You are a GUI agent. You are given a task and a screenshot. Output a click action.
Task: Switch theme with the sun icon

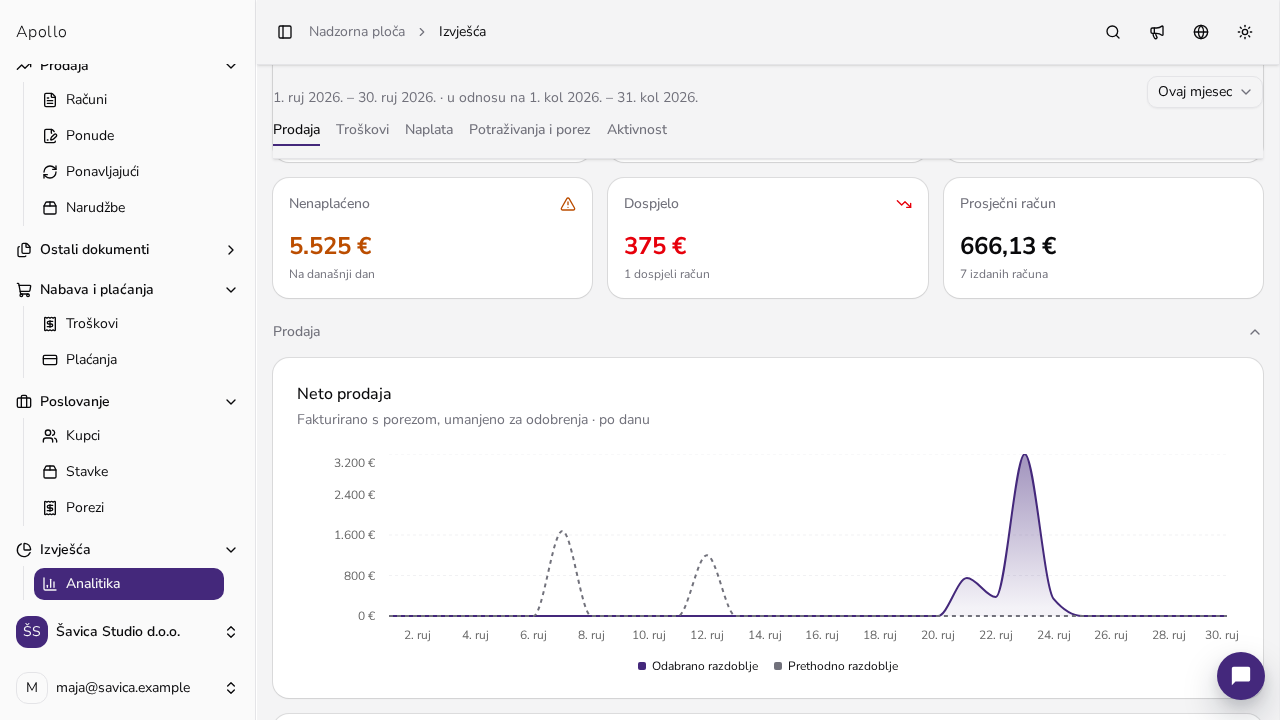tap(1245, 32)
